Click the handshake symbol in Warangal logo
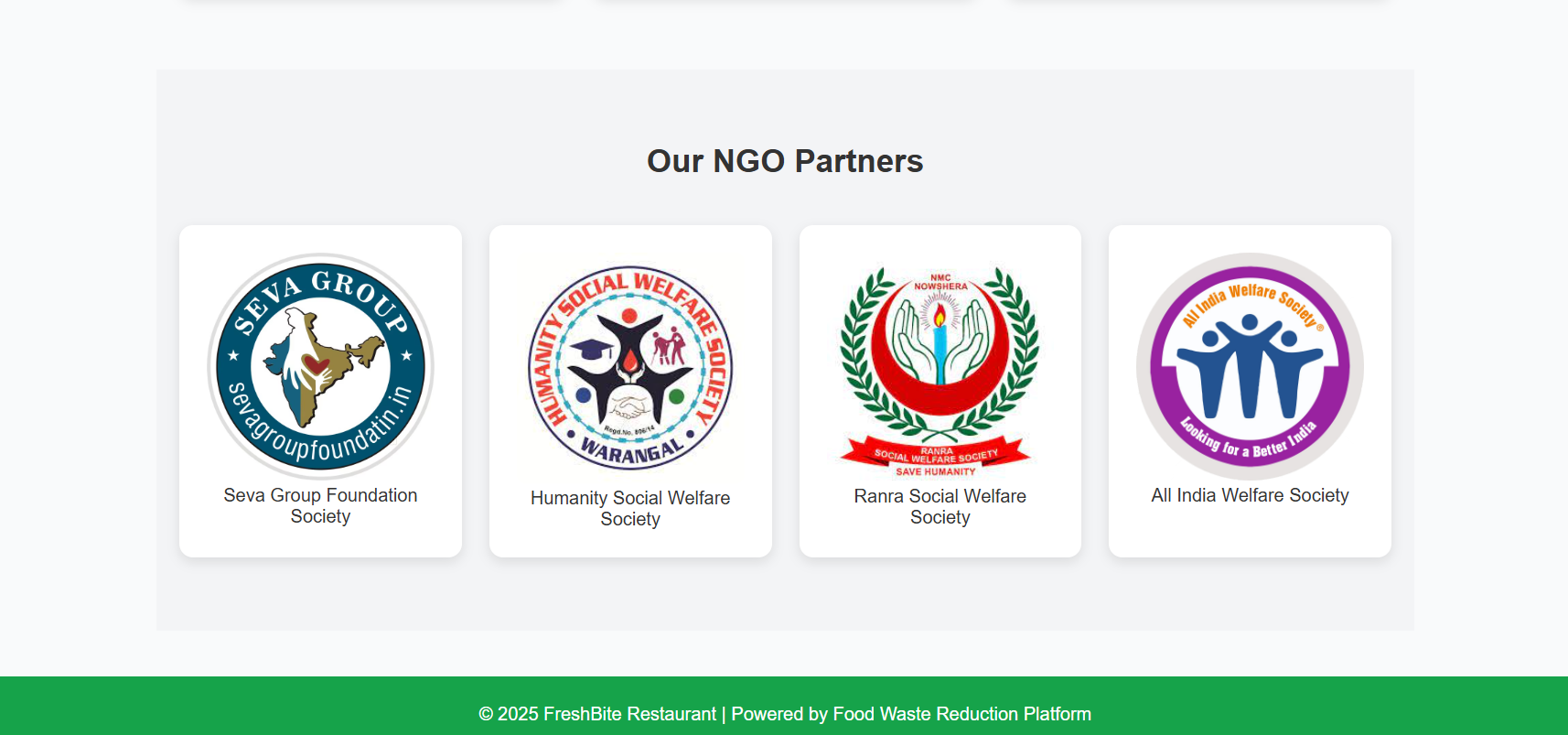1568x735 pixels. [x=630, y=405]
